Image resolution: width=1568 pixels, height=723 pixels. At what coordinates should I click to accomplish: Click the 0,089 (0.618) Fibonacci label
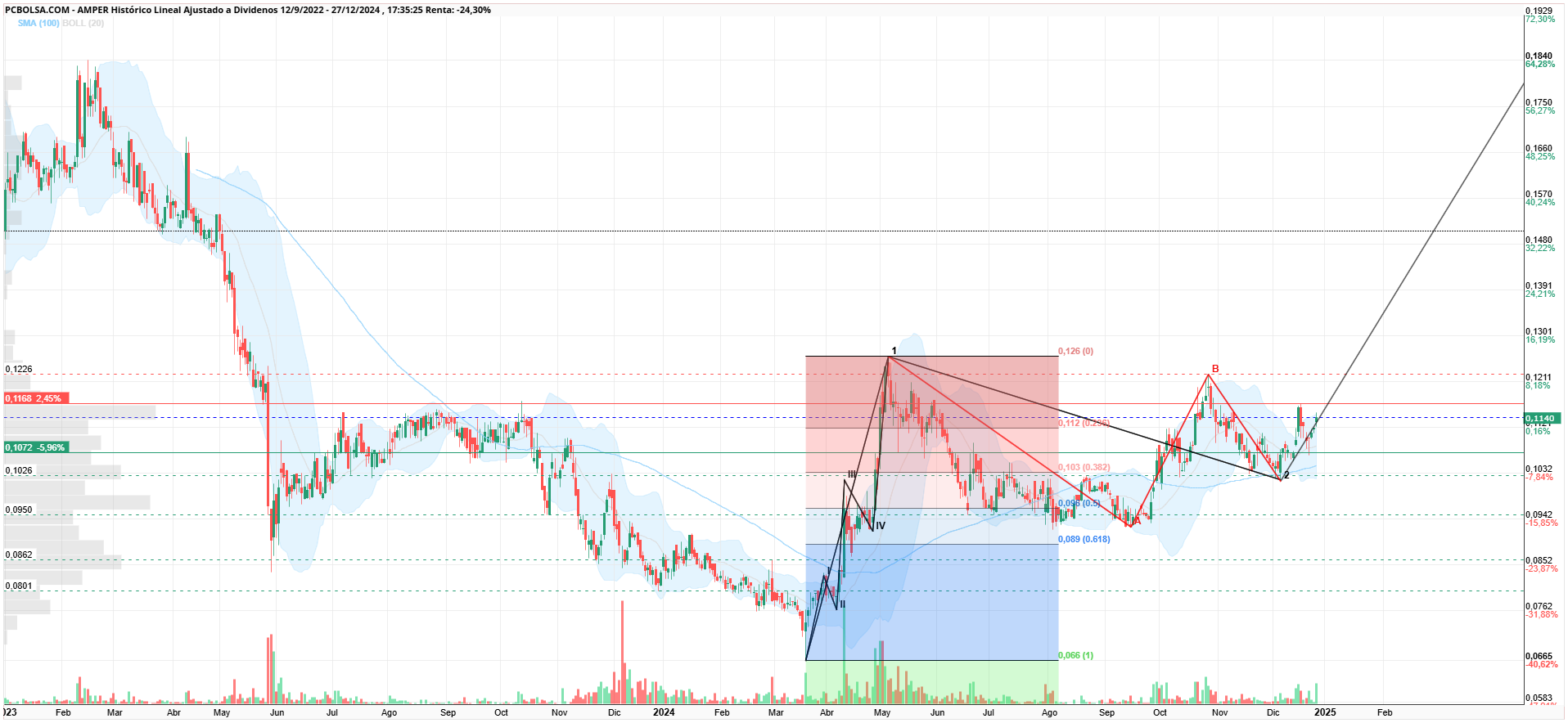point(1084,539)
